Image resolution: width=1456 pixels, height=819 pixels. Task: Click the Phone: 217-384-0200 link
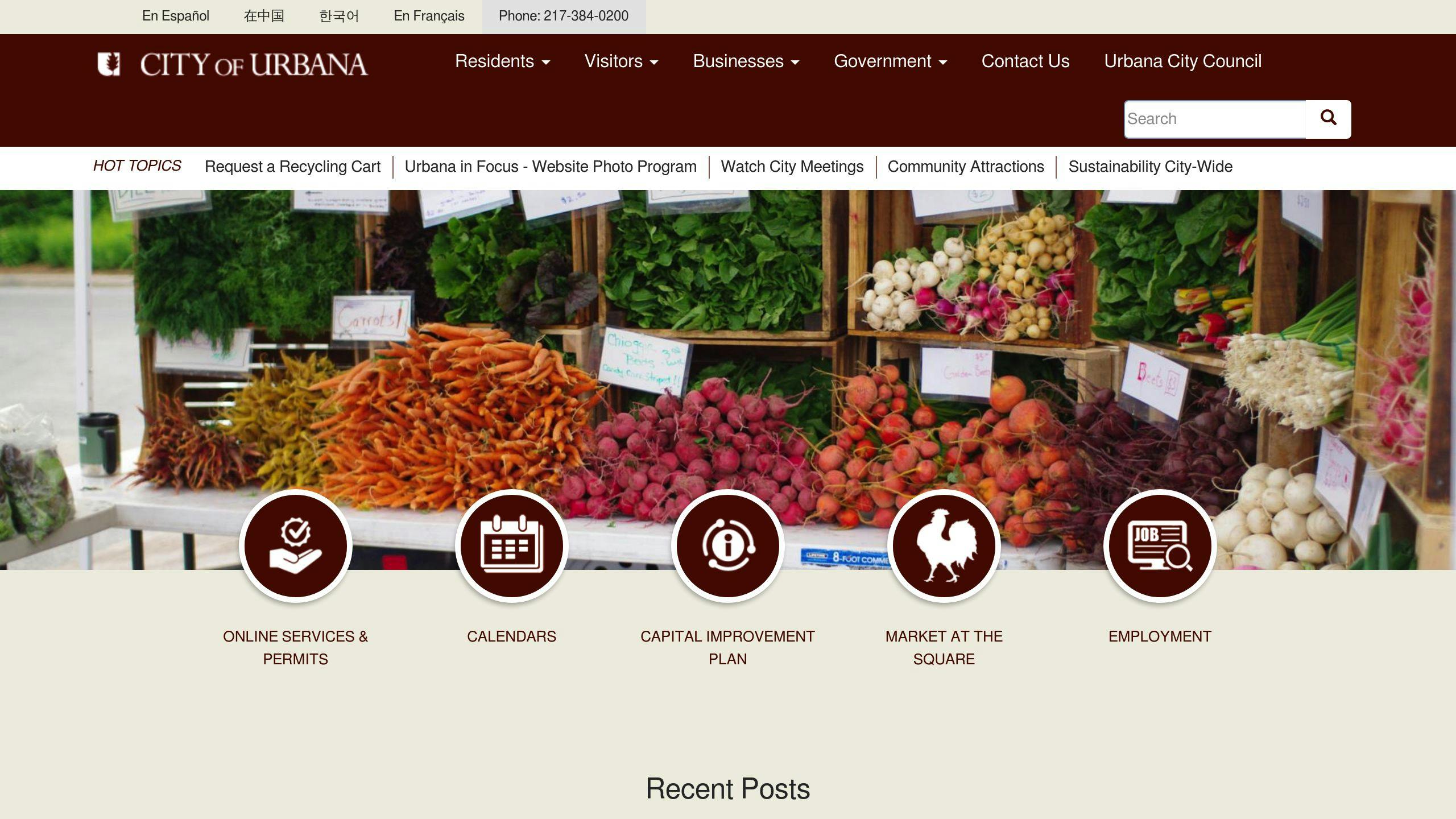click(x=564, y=16)
